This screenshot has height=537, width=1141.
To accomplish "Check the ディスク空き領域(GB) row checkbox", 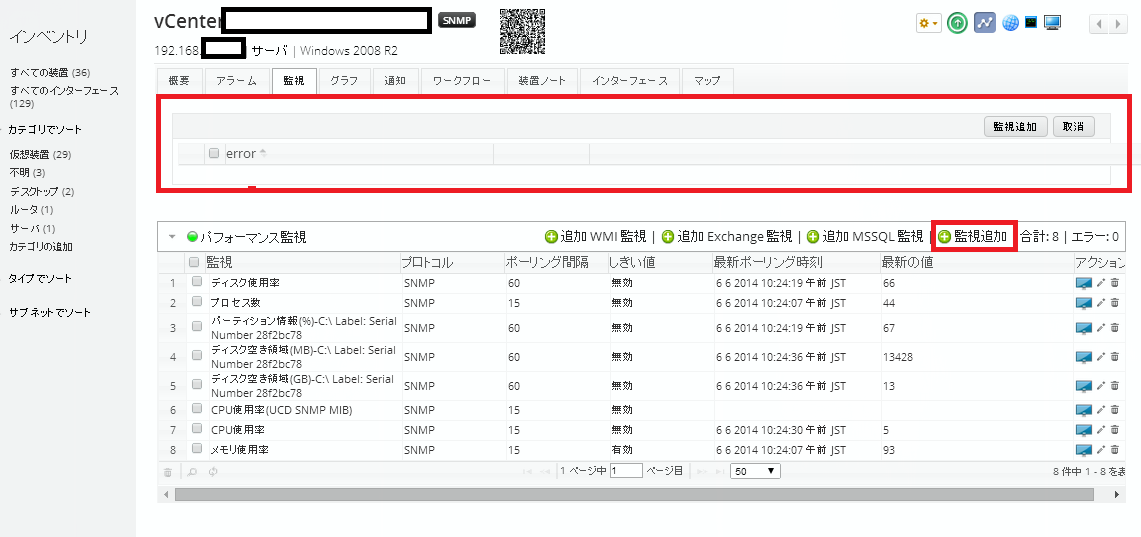I will coord(196,385).
